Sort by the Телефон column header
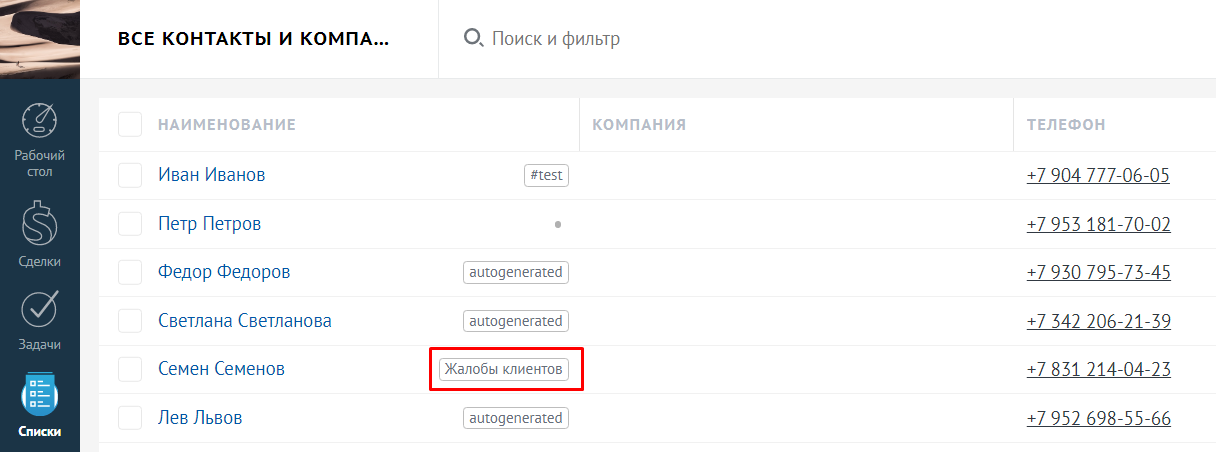This screenshot has width=1216, height=452. tap(1066, 125)
